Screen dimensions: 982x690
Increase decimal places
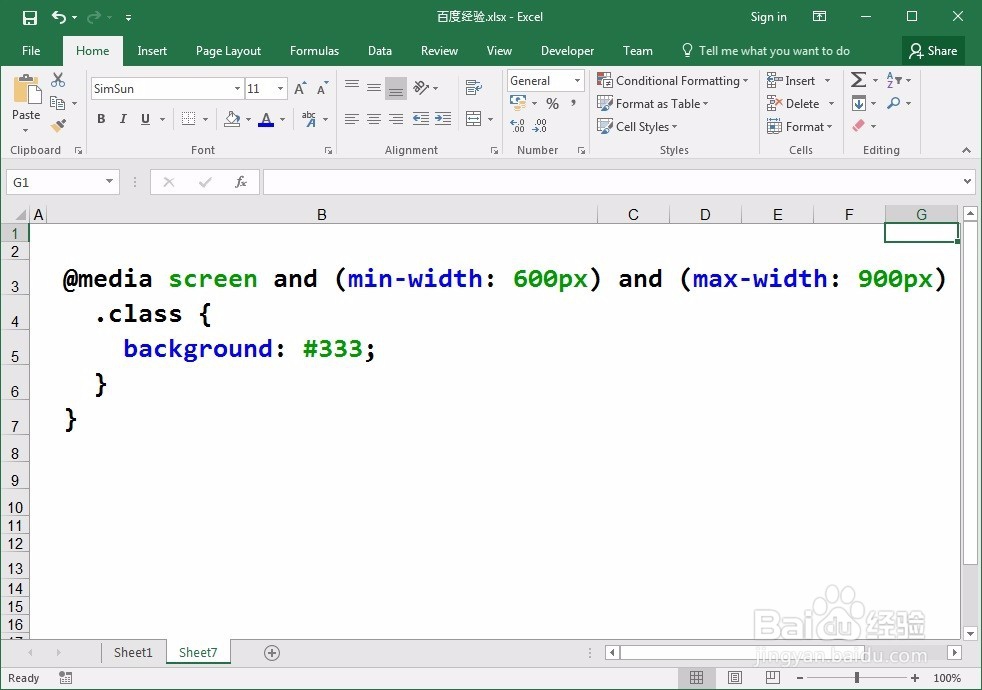coord(517,126)
